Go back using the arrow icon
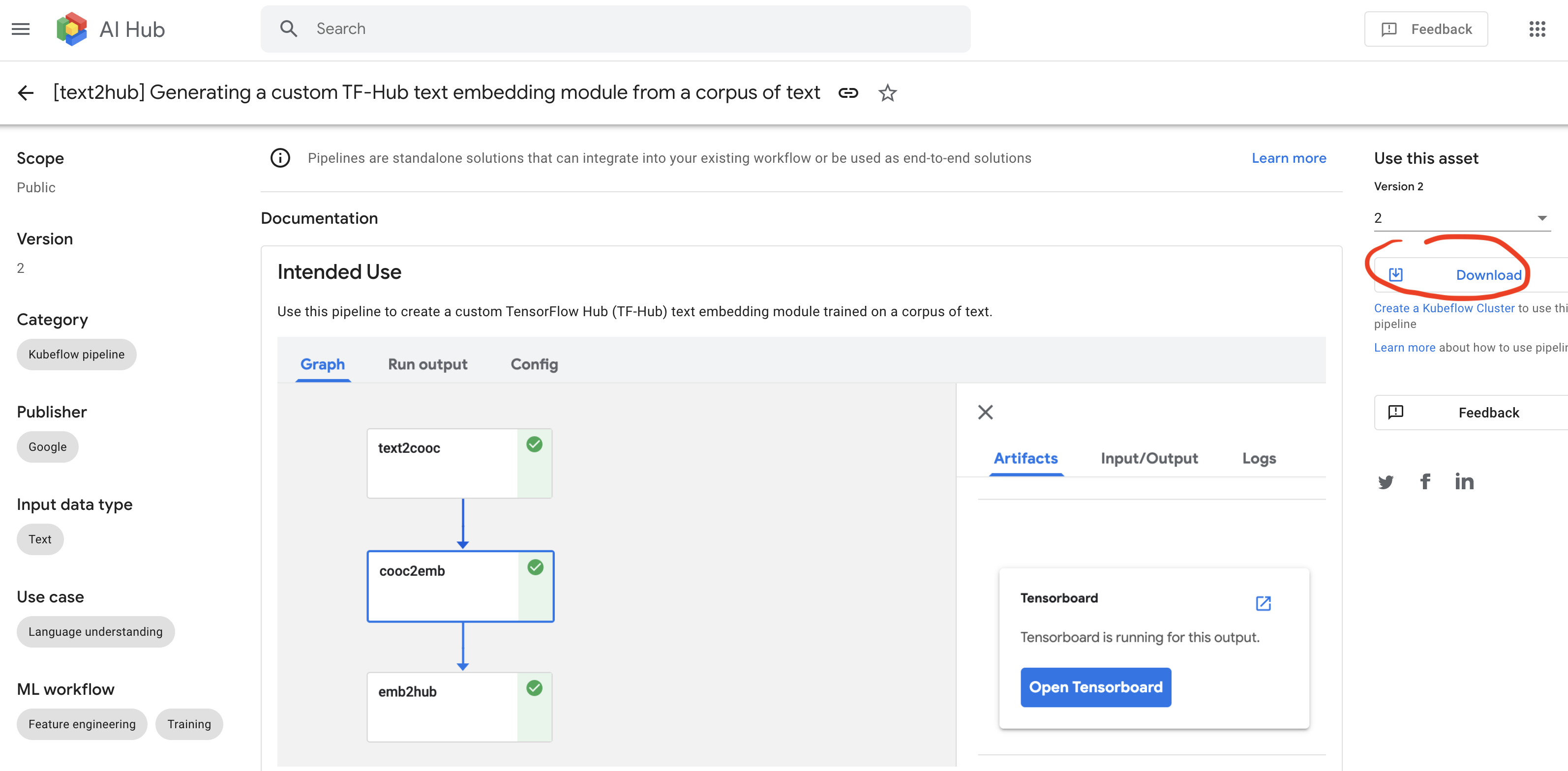The width and height of the screenshot is (1568, 771). tap(26, 93)
